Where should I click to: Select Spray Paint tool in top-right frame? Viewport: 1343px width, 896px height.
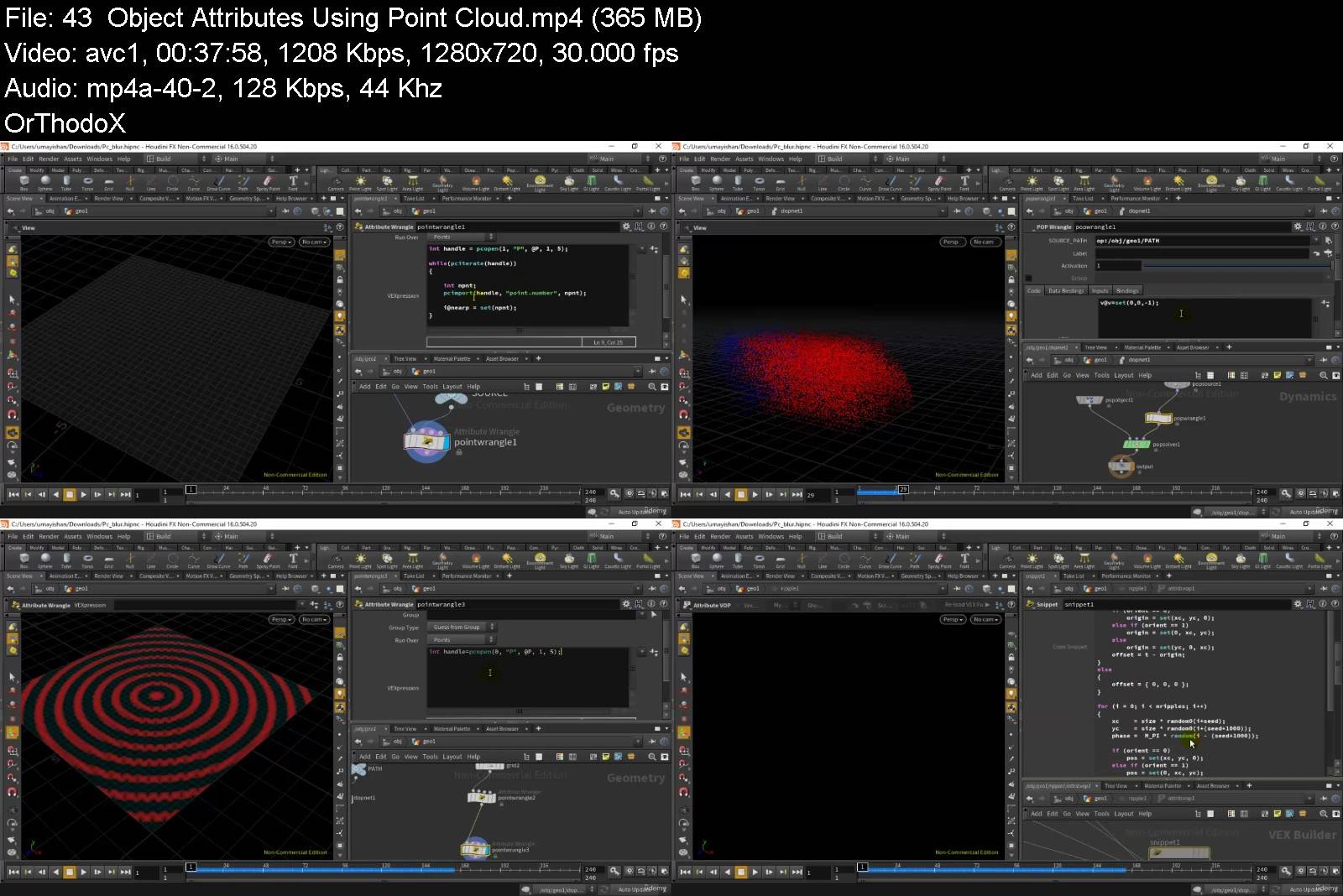coord(939,183)
